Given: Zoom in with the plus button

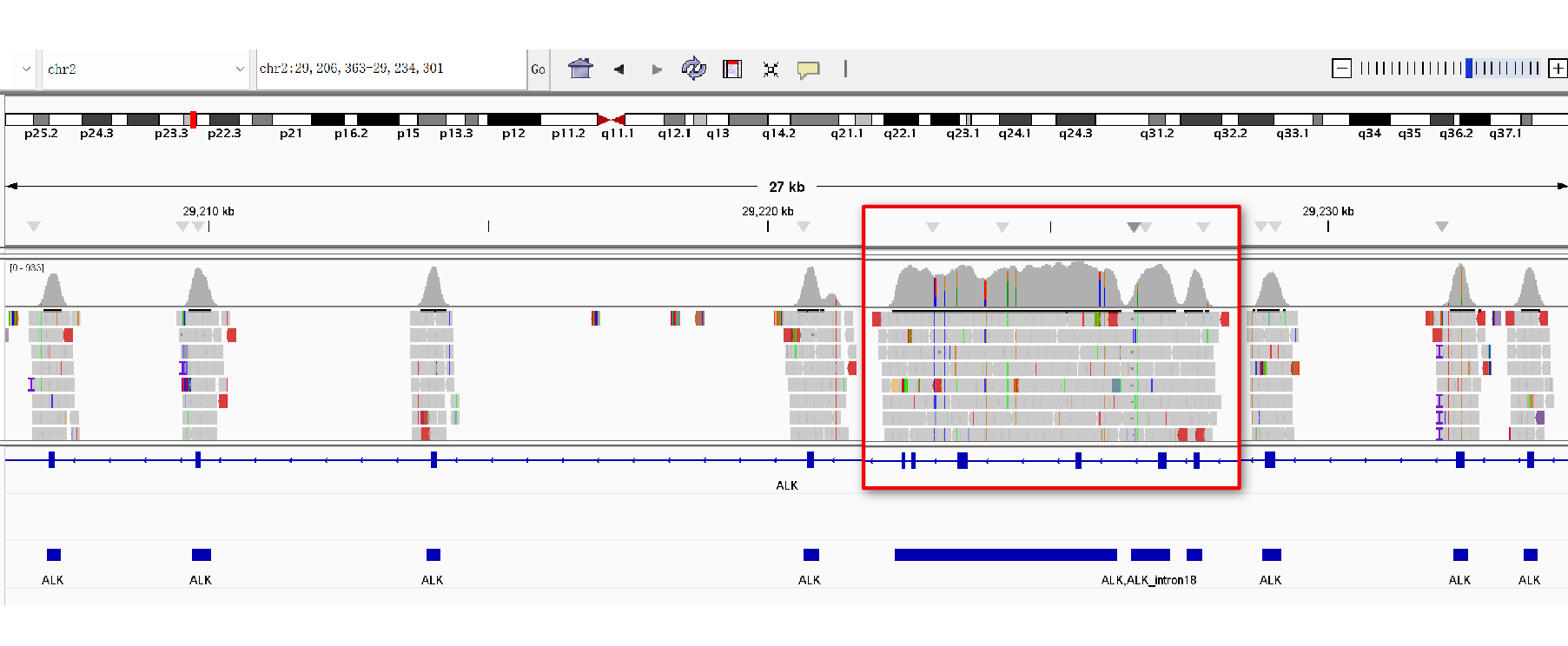Looking at the screenshot, I should click(1558, 69).
